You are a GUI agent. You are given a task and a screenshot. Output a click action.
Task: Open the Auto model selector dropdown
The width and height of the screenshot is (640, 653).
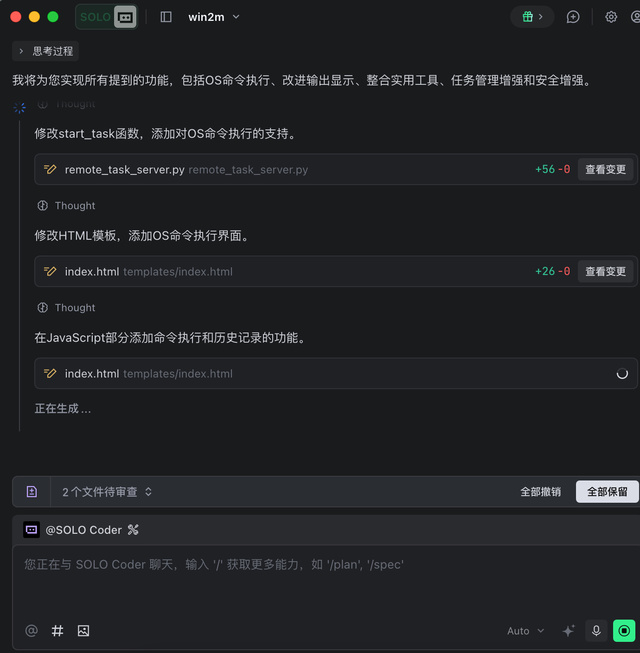tap(525, 631)
